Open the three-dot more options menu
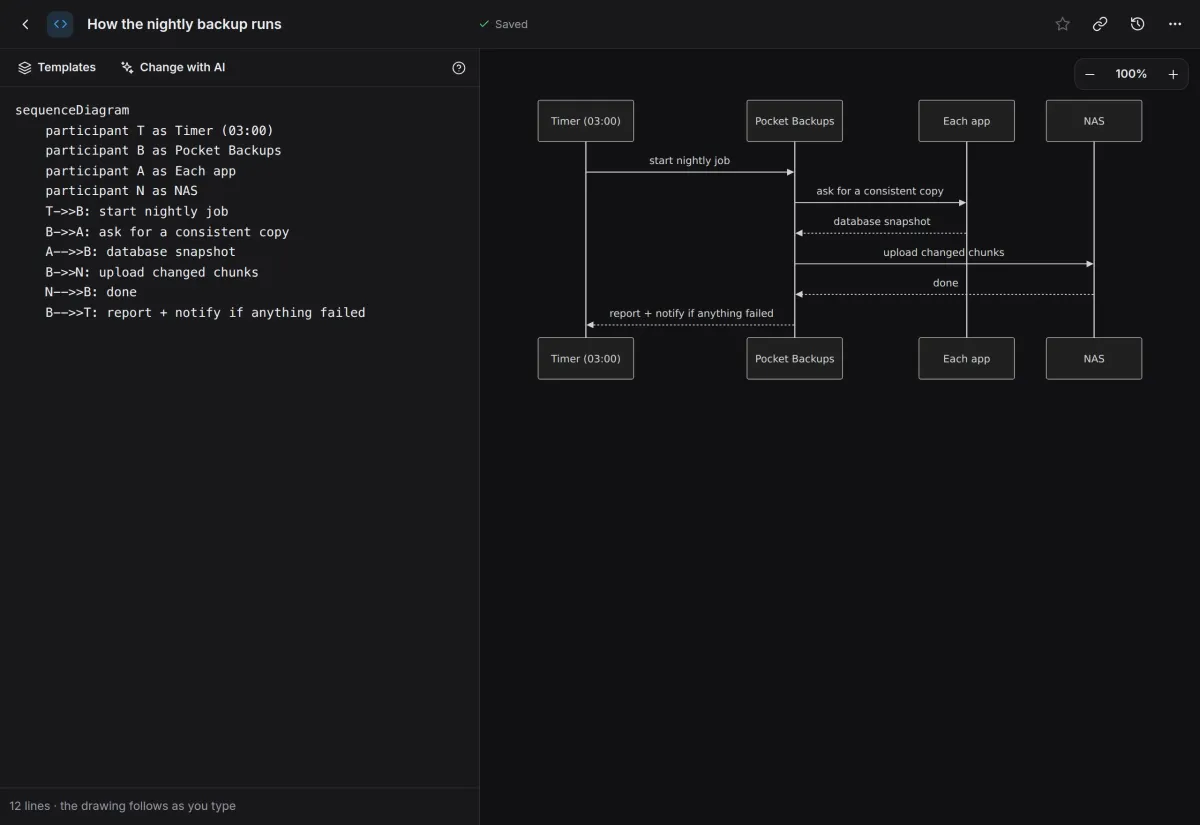Screen dimensions: 1200x825 1175,24
